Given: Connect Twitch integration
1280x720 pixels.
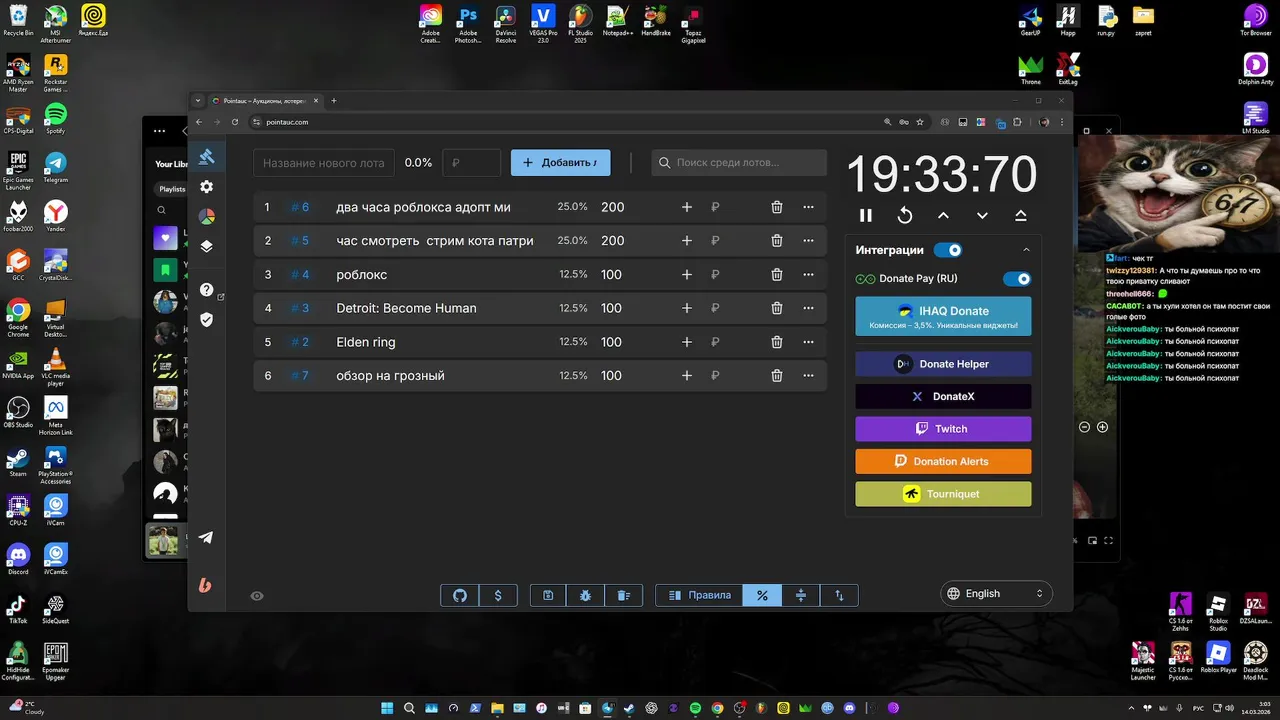Looking at the screenshot, I should (x=943, y=429).
